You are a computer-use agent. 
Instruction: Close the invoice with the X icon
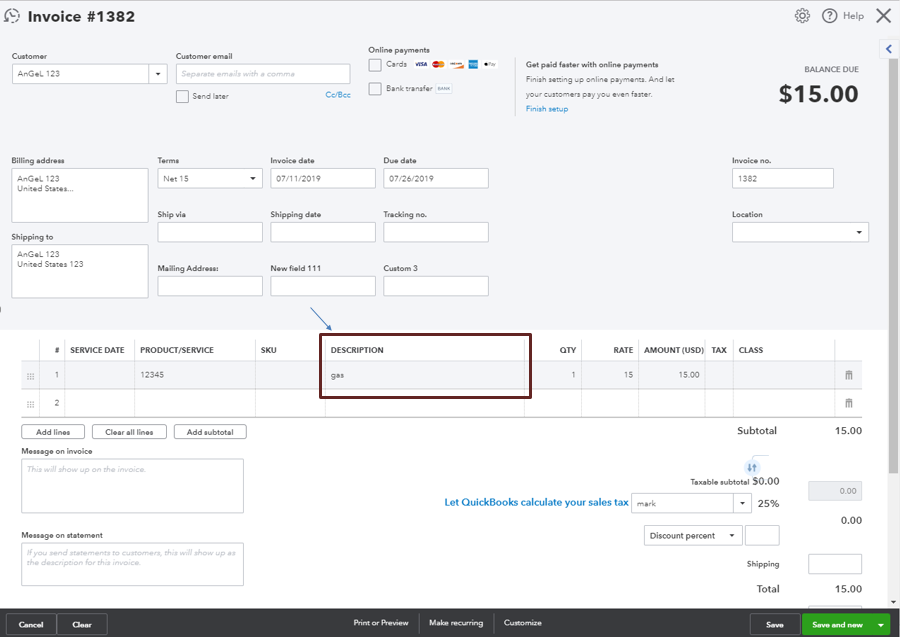(x=883, y=15)
